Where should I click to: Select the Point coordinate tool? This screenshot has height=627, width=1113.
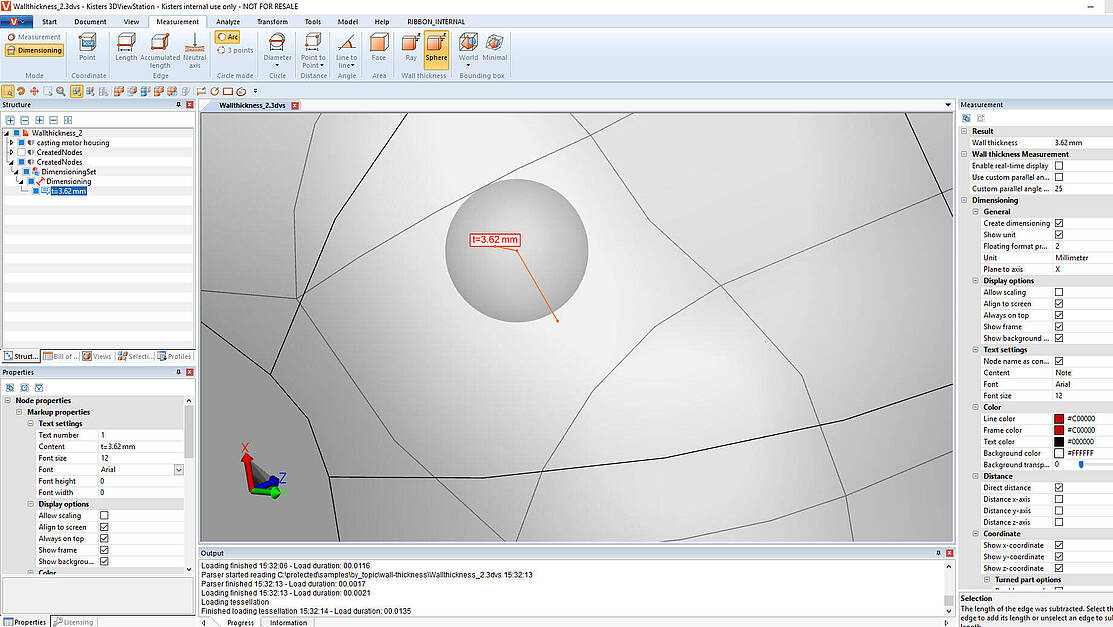pos(87,49)
